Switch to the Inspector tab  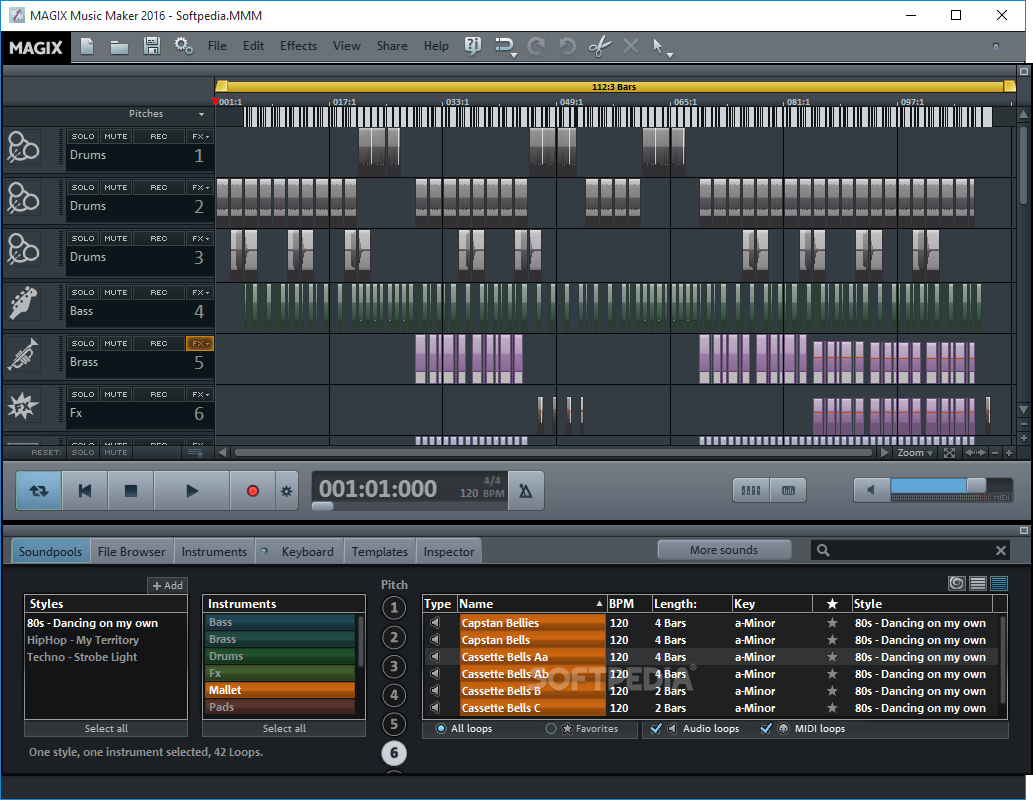[x=449, y=552]
